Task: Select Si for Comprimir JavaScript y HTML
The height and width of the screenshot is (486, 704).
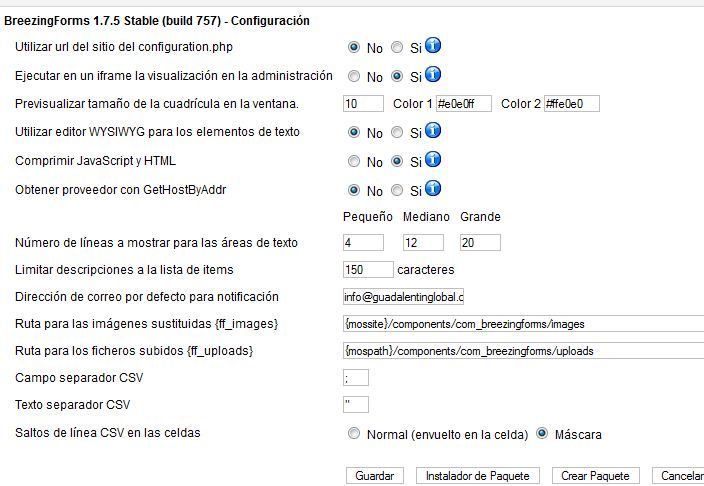Action: pyautogui.click(x=397, y=161)
